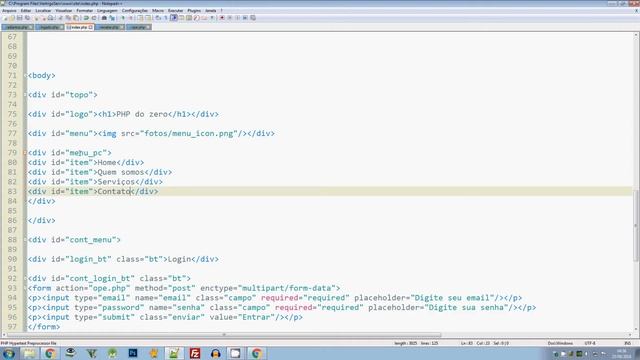Toggle show all characters icon
This screenshot has width=640, height=360.
166,18
